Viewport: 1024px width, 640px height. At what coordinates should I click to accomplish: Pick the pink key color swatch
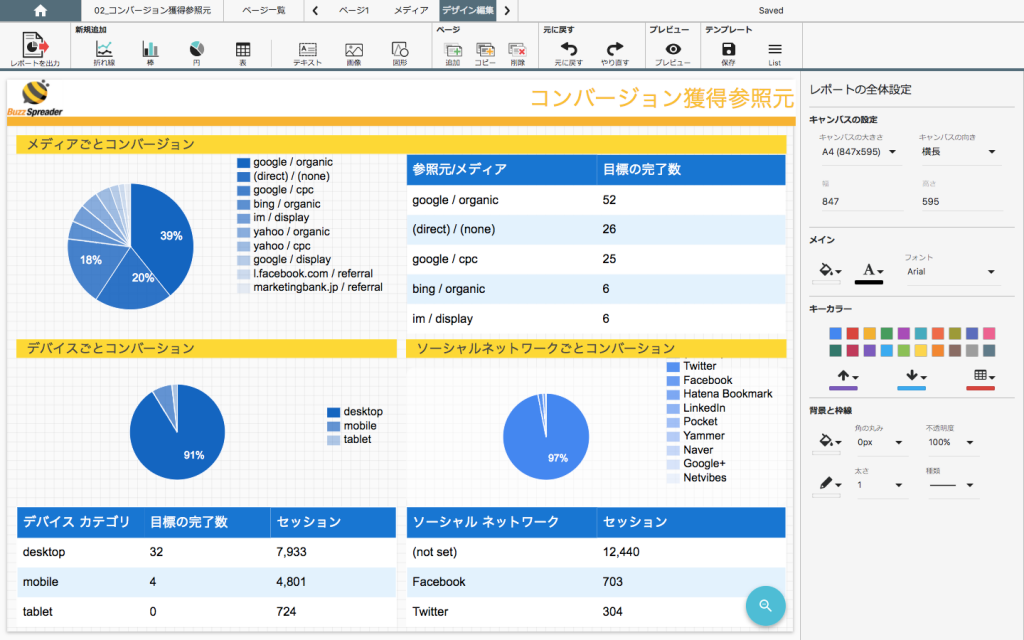(x=989, y=333)
